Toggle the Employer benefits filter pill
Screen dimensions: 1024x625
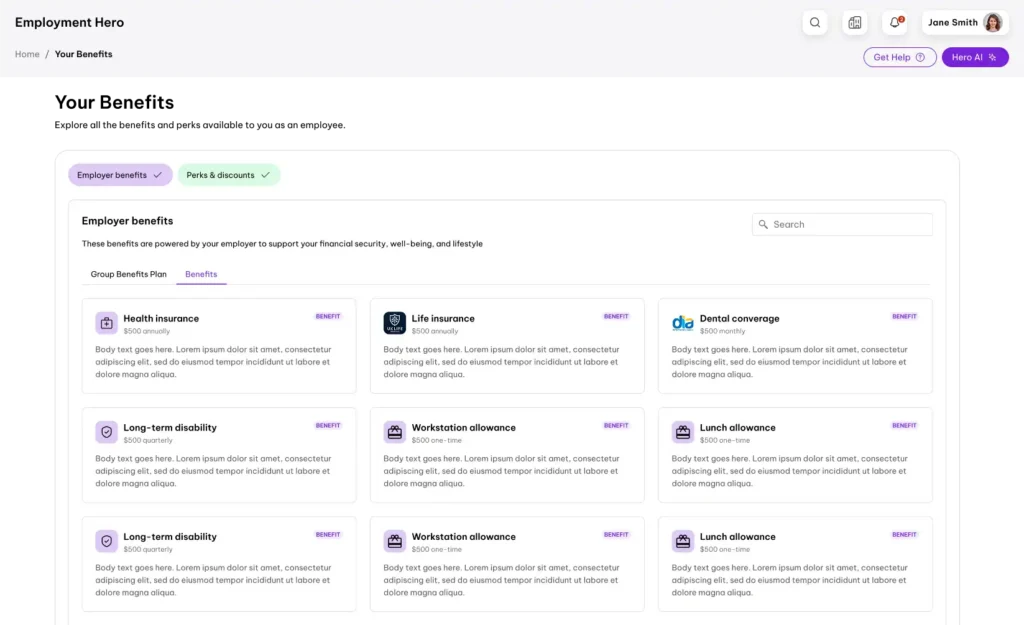click(113, 174)
